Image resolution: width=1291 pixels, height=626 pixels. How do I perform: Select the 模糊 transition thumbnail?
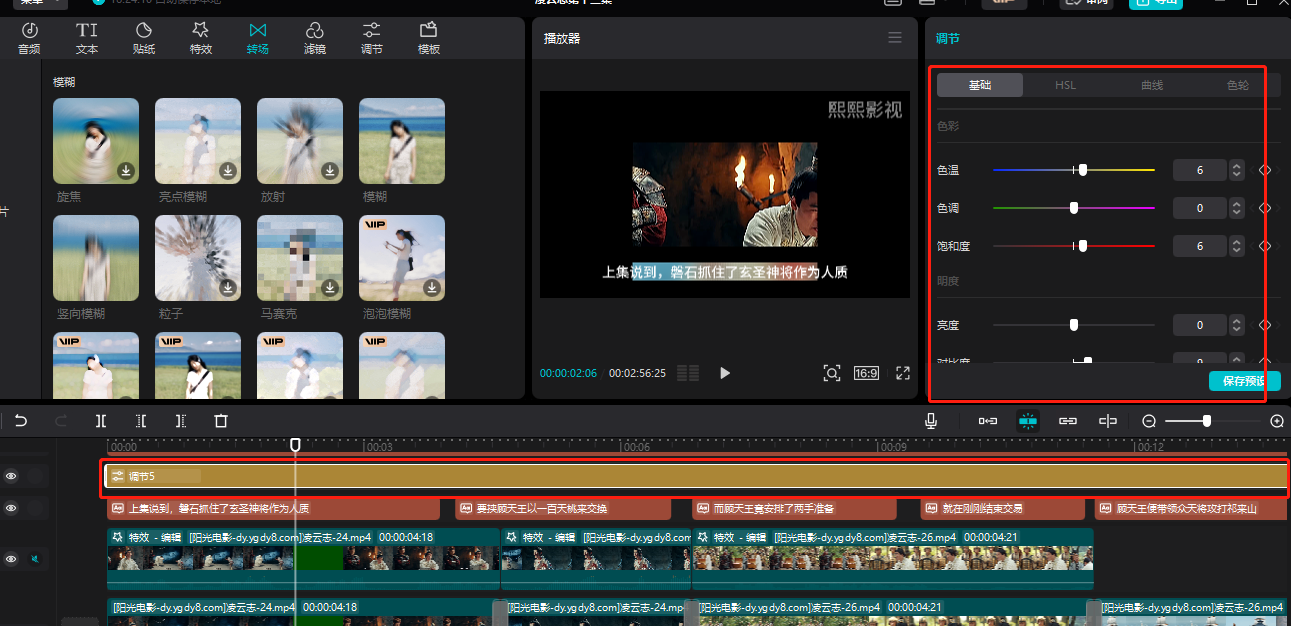click(402, 141)
